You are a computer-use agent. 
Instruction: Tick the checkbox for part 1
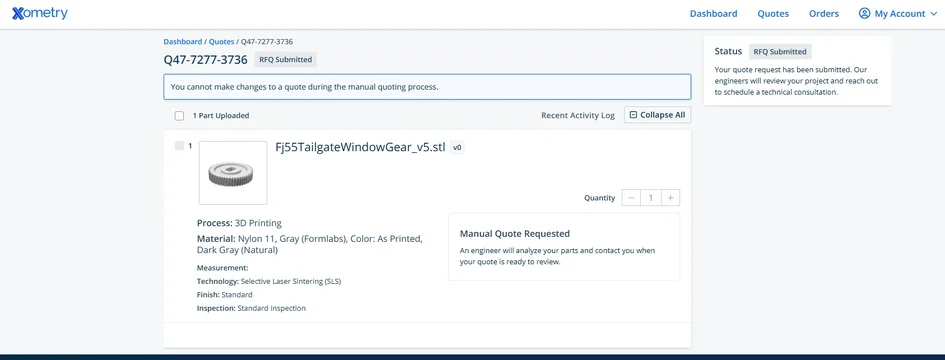click(x=179, y=145)
